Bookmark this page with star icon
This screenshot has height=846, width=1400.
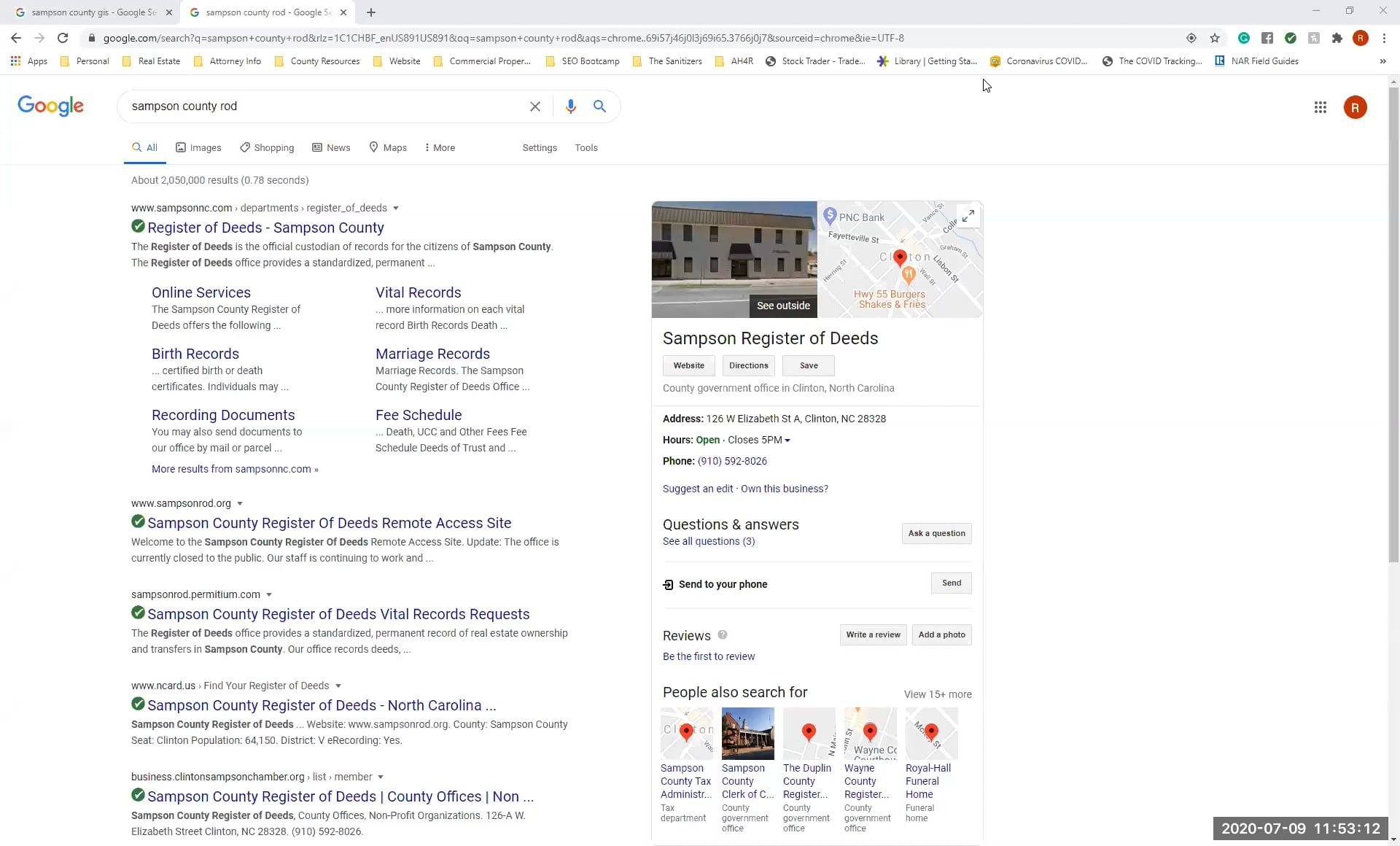point(1215,38)
